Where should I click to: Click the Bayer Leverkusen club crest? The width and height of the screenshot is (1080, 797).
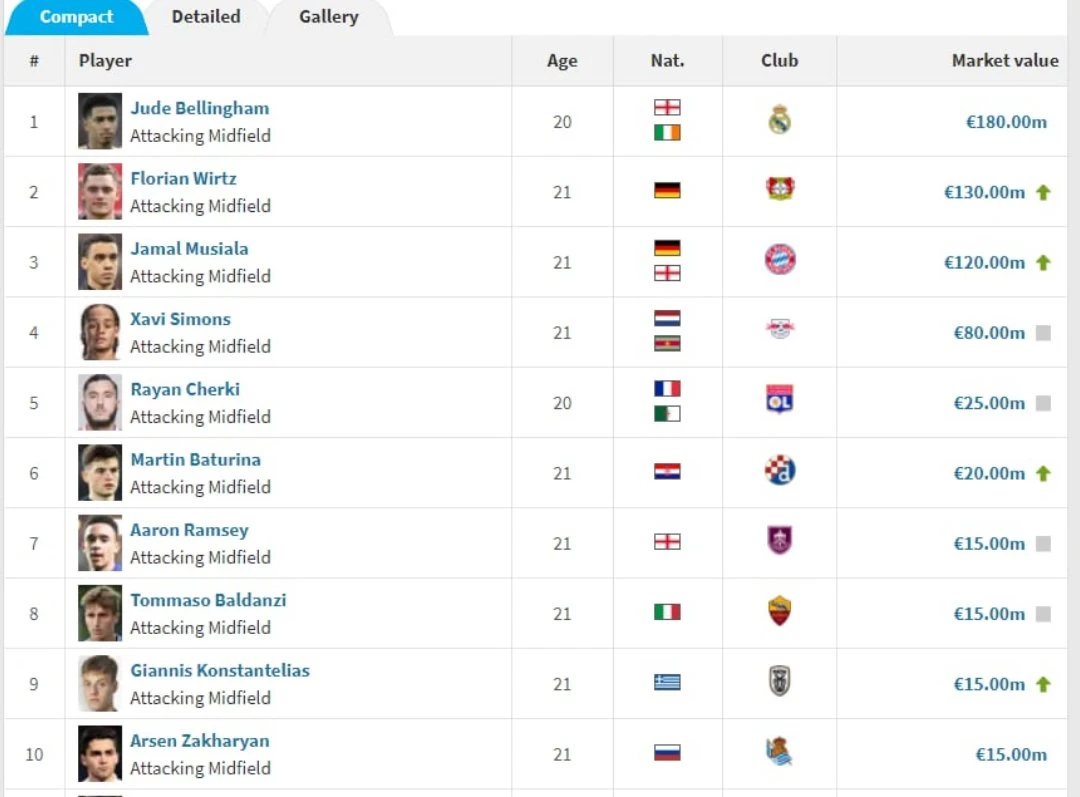pyautogui.click(x=779, y=189)
